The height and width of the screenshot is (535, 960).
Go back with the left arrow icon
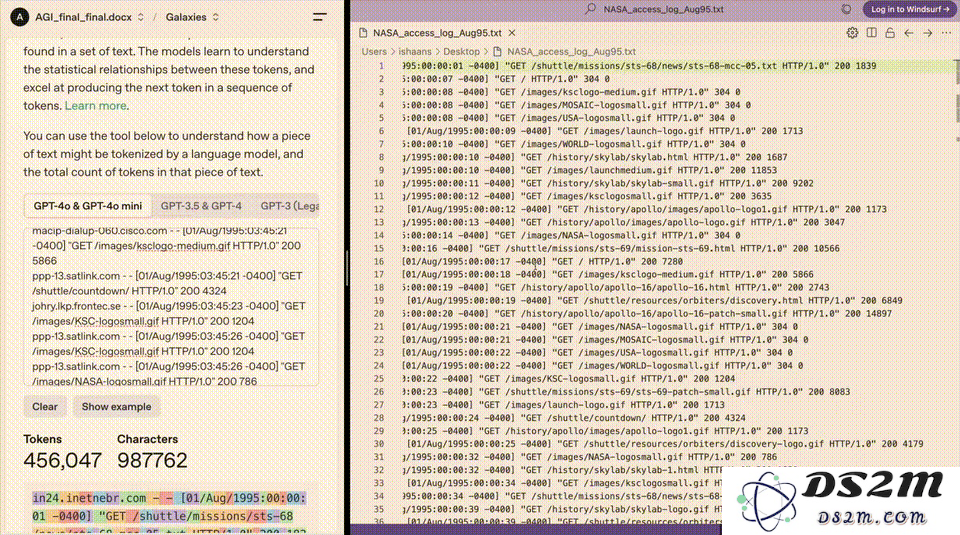(x=909, y=33)
